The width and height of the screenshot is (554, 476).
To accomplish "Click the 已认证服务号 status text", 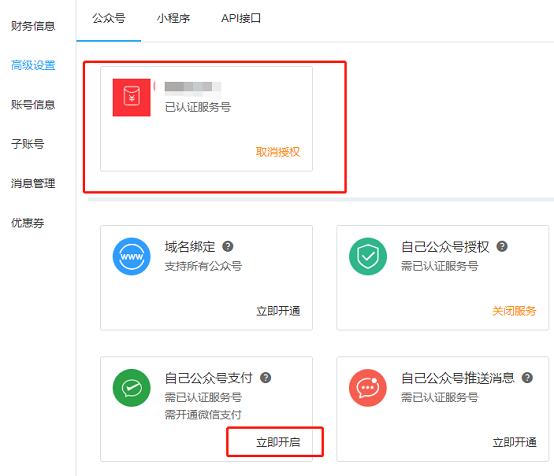I will click(x=198, y=107).
